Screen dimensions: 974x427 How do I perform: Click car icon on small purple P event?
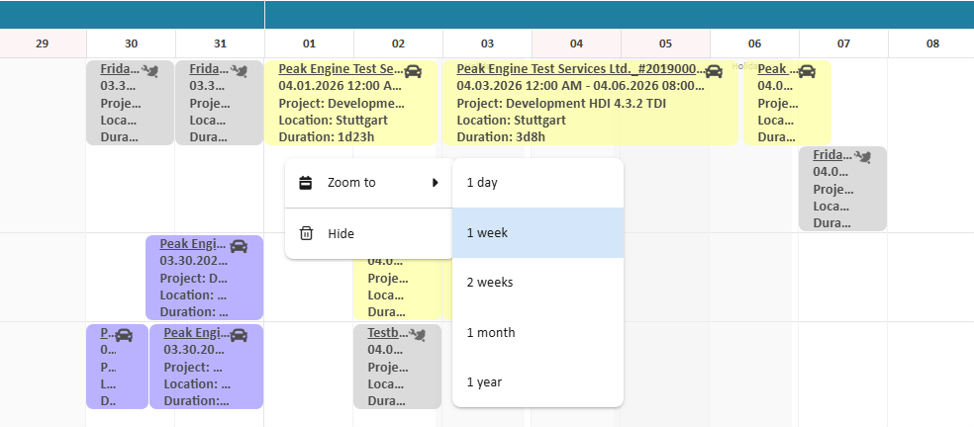click(124, 334)
